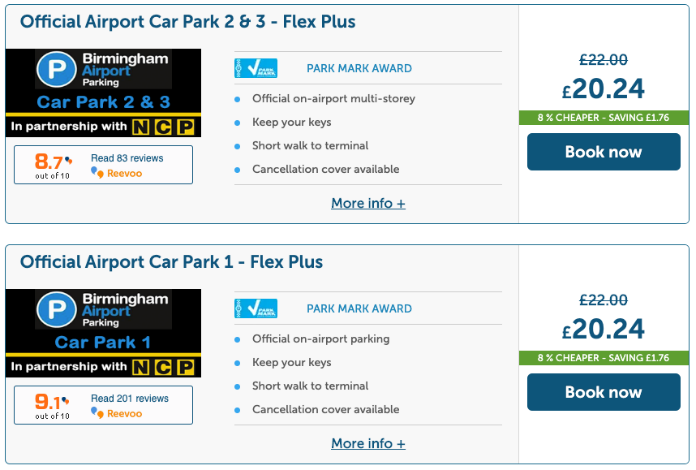This screenshot has width=696, height=470.
Task: Open Read 83 reviews link
Action: (127, 158)
